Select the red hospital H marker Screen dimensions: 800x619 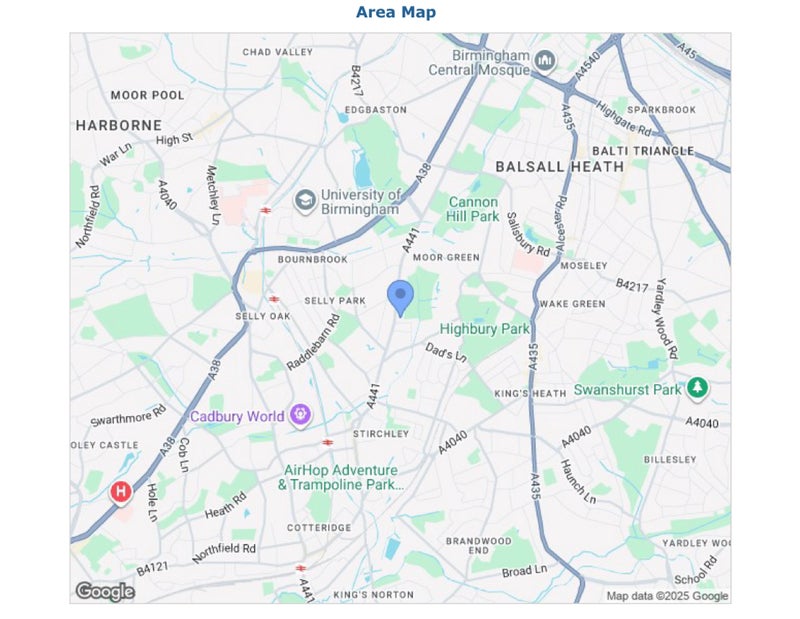(x=120, y=492)
